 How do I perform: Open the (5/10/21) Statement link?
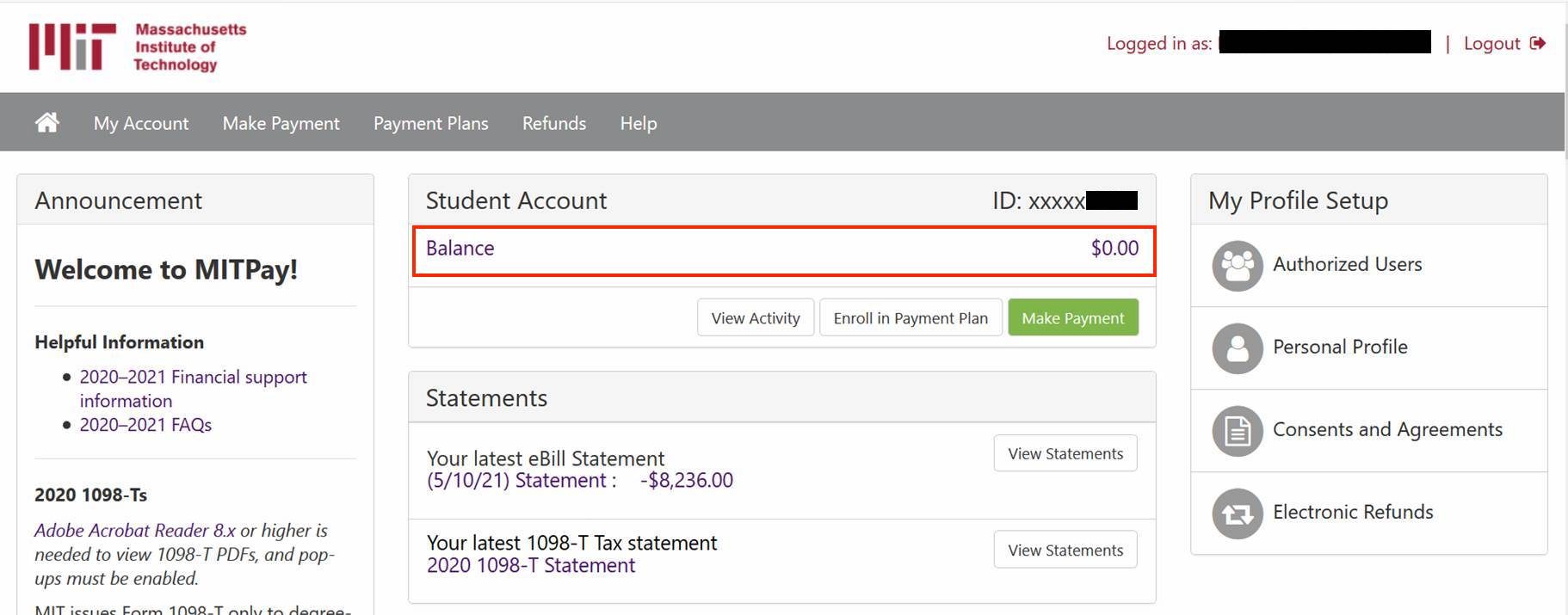click(522, 480)
